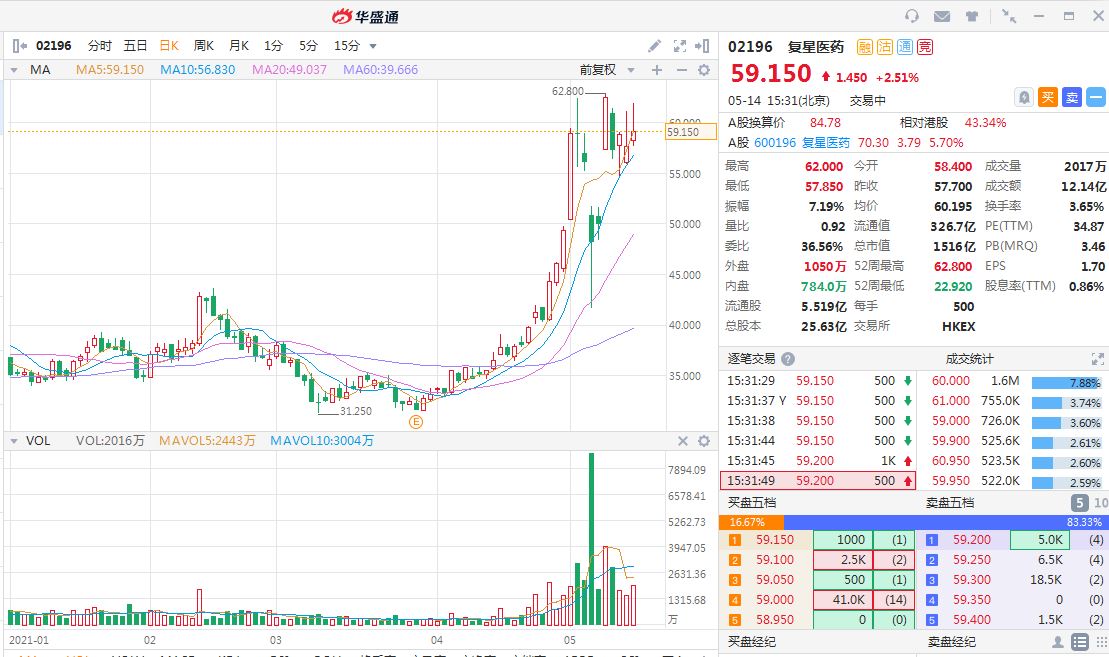Viewport: 1109px width, 657px height.
Task: Open the skin theme shirt icon
Action: pyautogui.click(x=972, y=16)
